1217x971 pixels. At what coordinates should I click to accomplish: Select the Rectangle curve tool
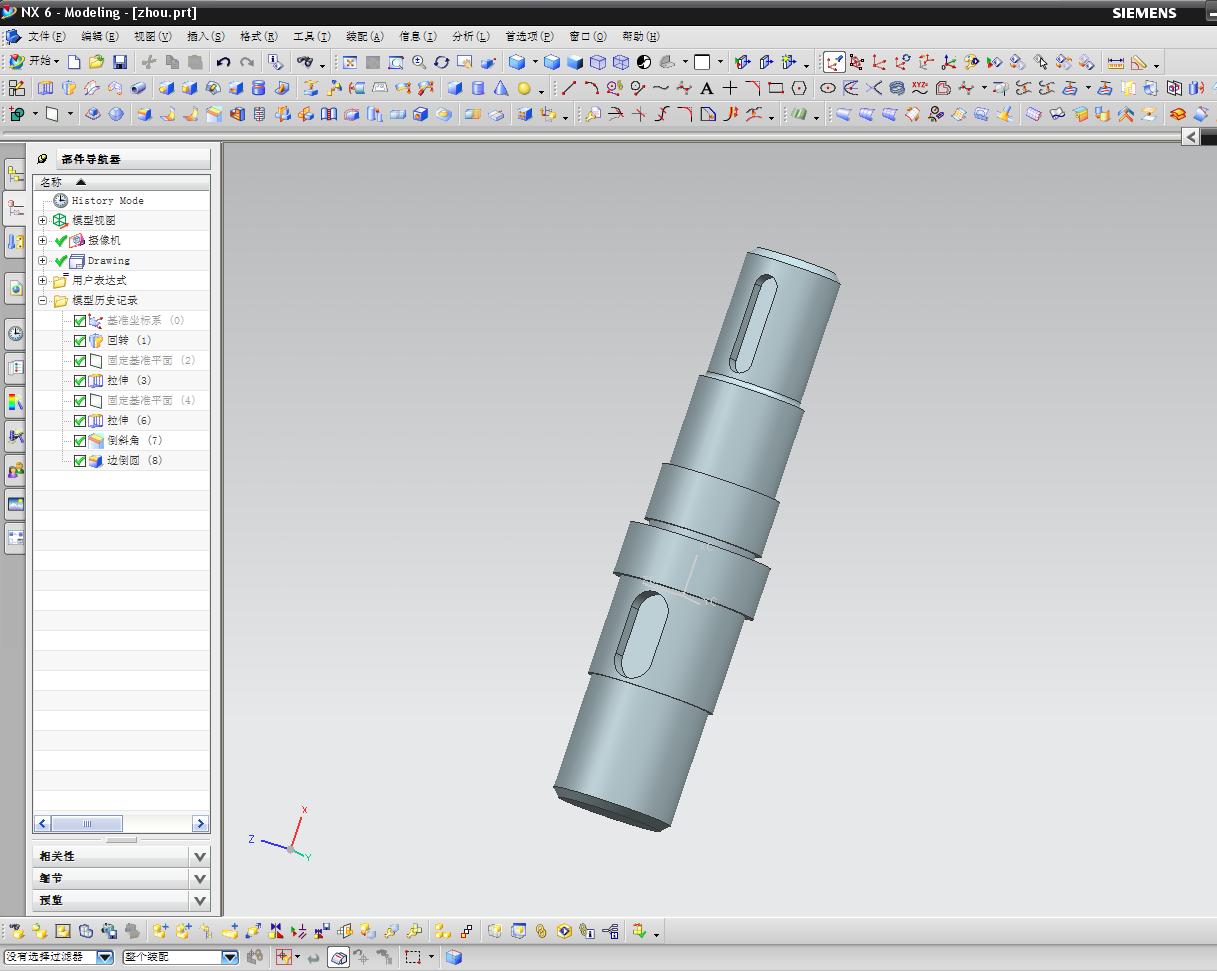(x=776, y=88)
